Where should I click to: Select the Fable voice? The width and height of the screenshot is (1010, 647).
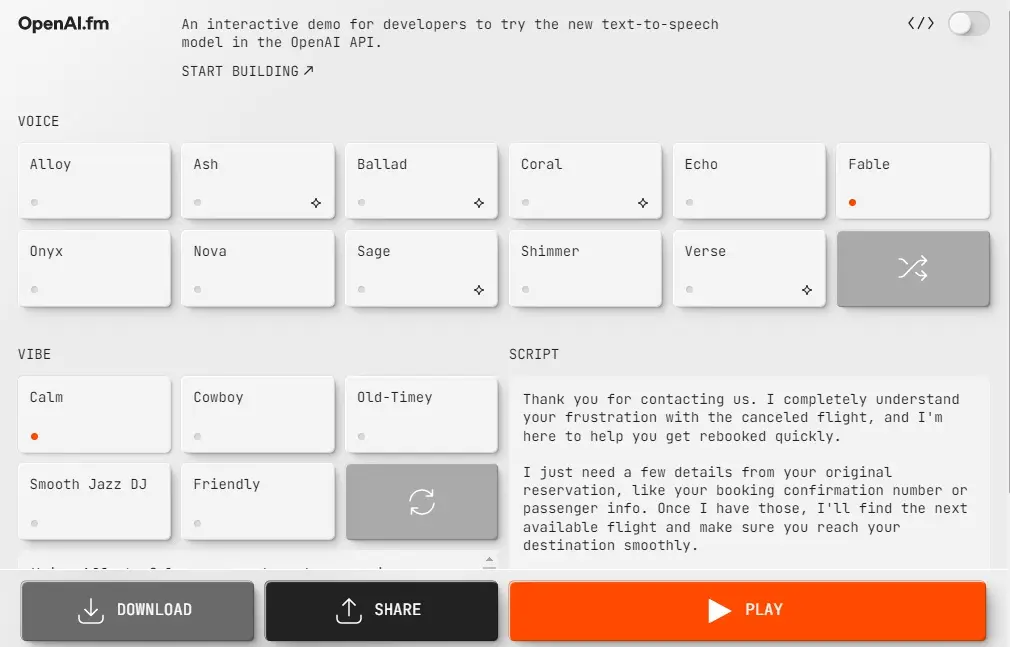click(x=913, y=181)
